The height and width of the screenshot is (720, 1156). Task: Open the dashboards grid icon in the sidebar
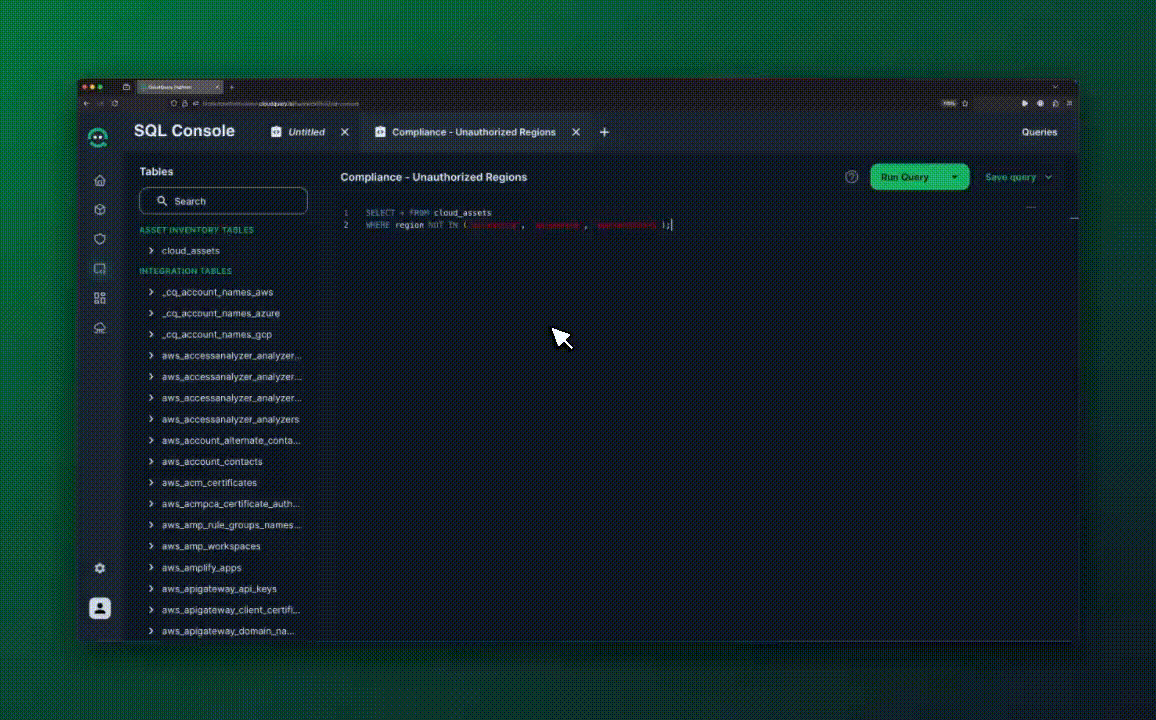100,298
